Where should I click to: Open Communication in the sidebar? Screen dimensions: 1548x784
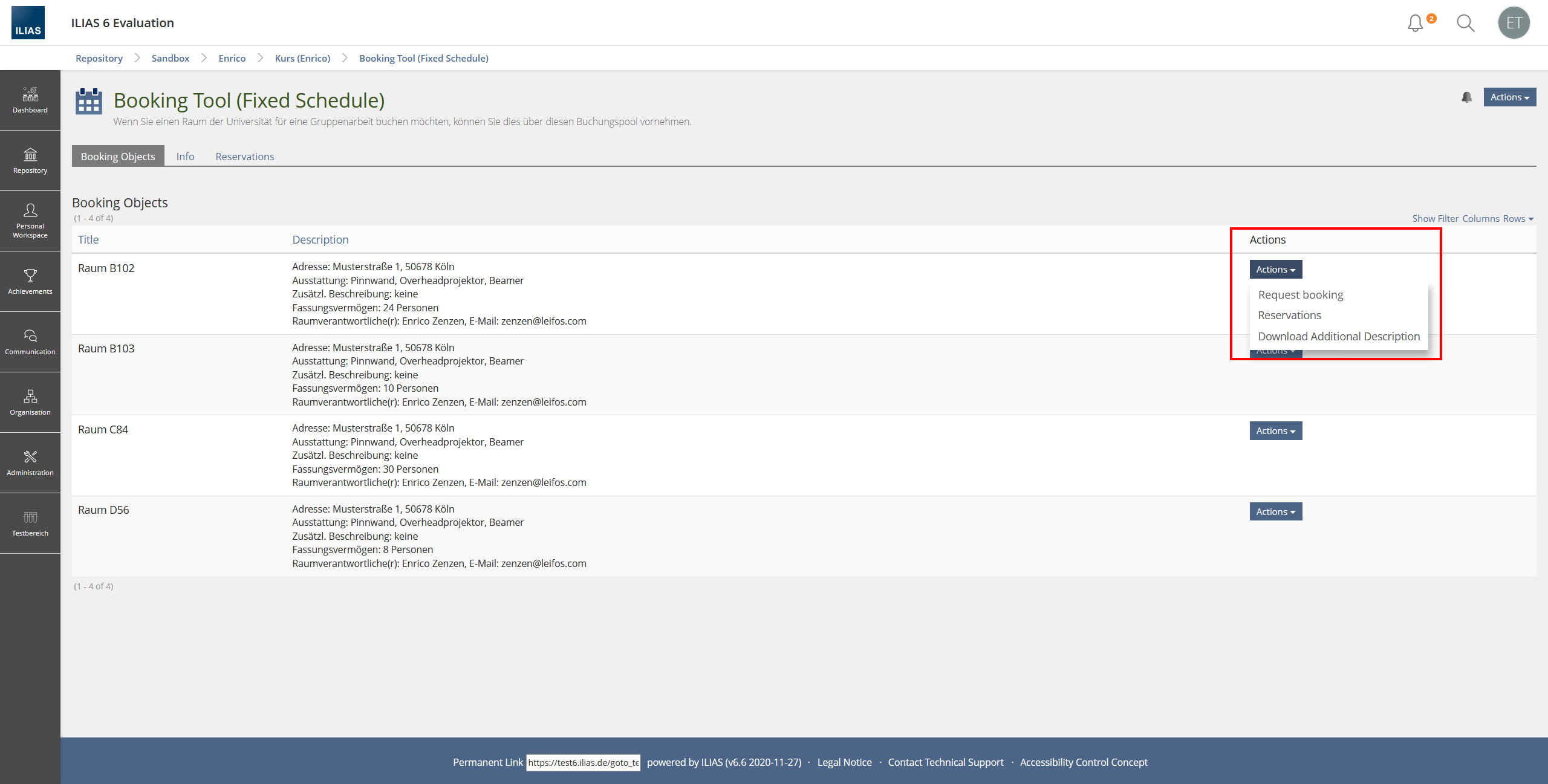click(x=30, y=342)
